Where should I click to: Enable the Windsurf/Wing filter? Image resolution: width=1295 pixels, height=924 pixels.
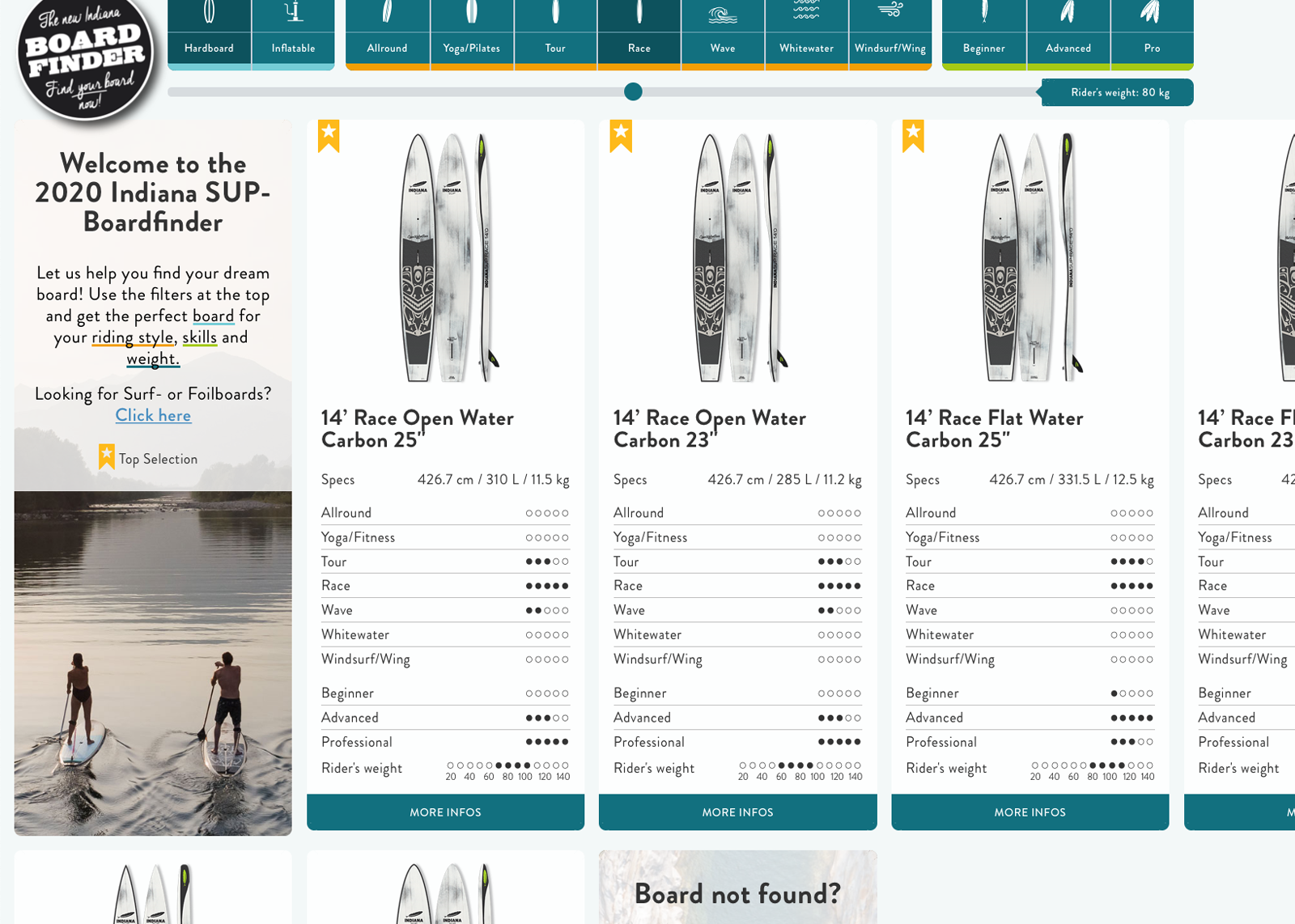[x=890, y=34]
